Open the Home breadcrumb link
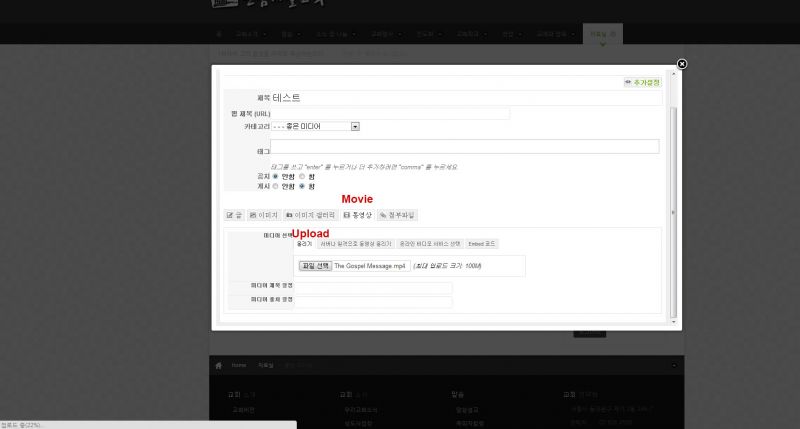The width and height of the screenshot is (800, 429). tap(238, 365)
